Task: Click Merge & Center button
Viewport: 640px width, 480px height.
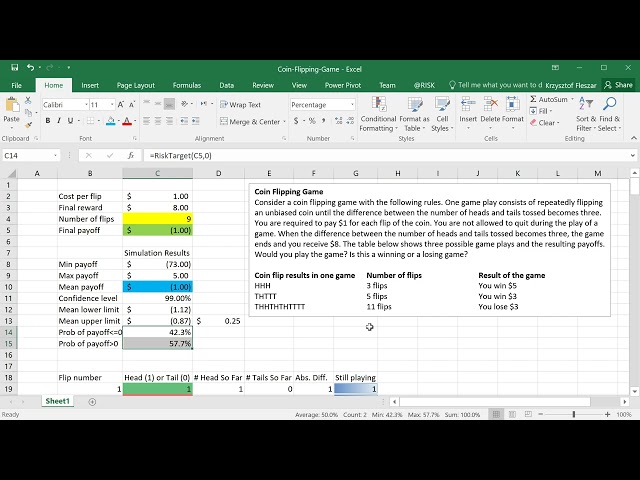Action: click(250, 121)
